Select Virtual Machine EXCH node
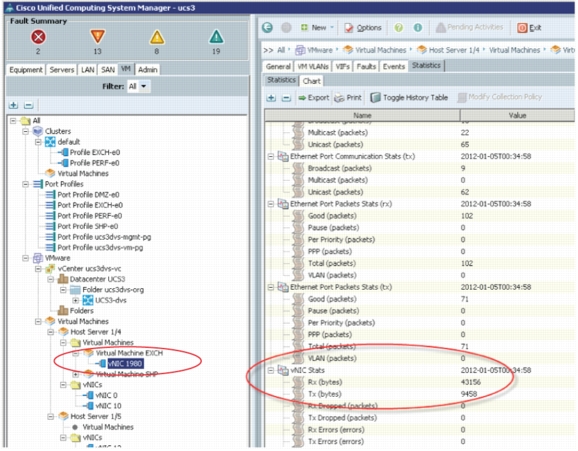This screenshot has height=451, width=578. coord(129,353)
